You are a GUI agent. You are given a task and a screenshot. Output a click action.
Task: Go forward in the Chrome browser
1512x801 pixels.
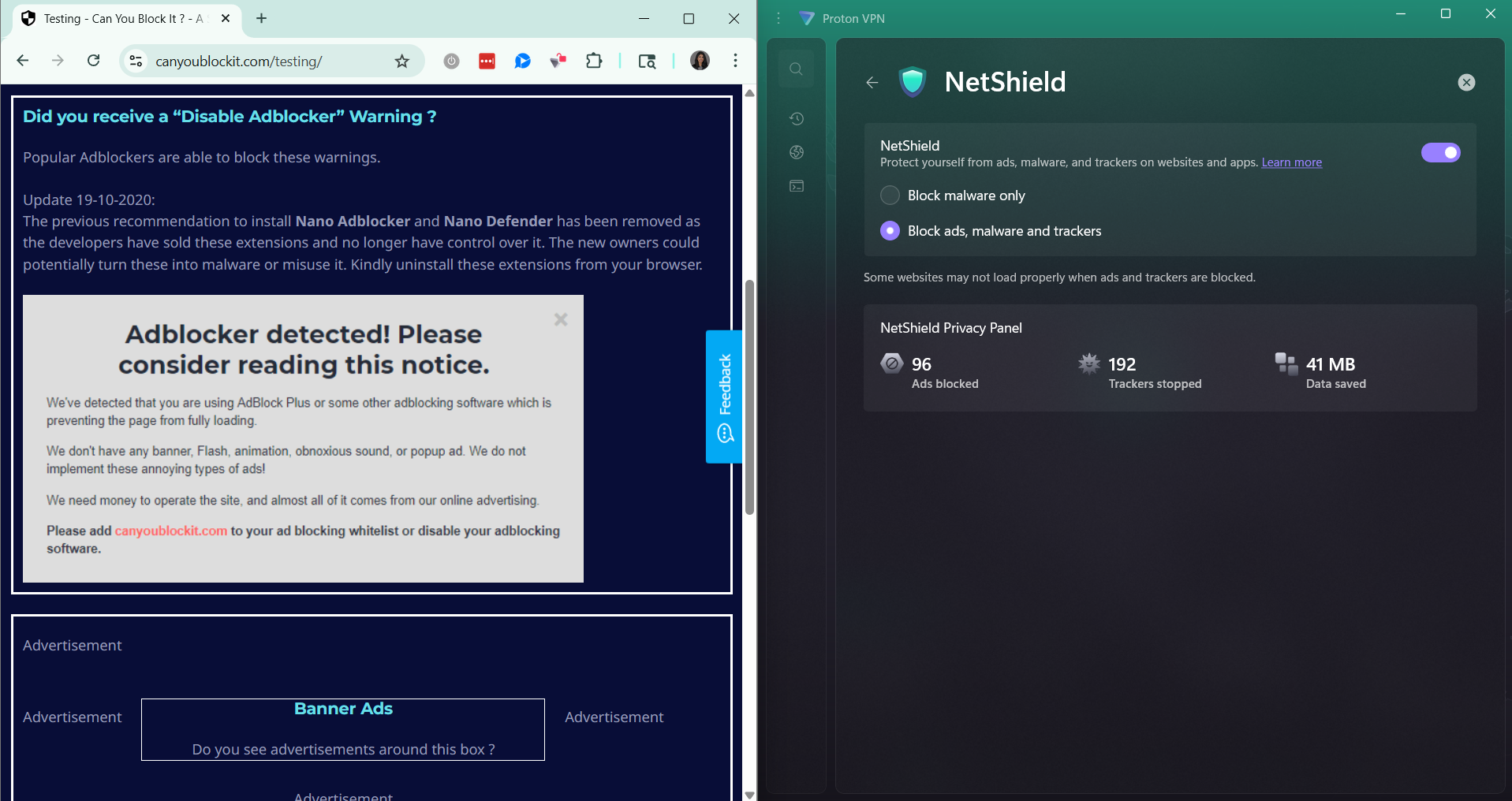58,61
